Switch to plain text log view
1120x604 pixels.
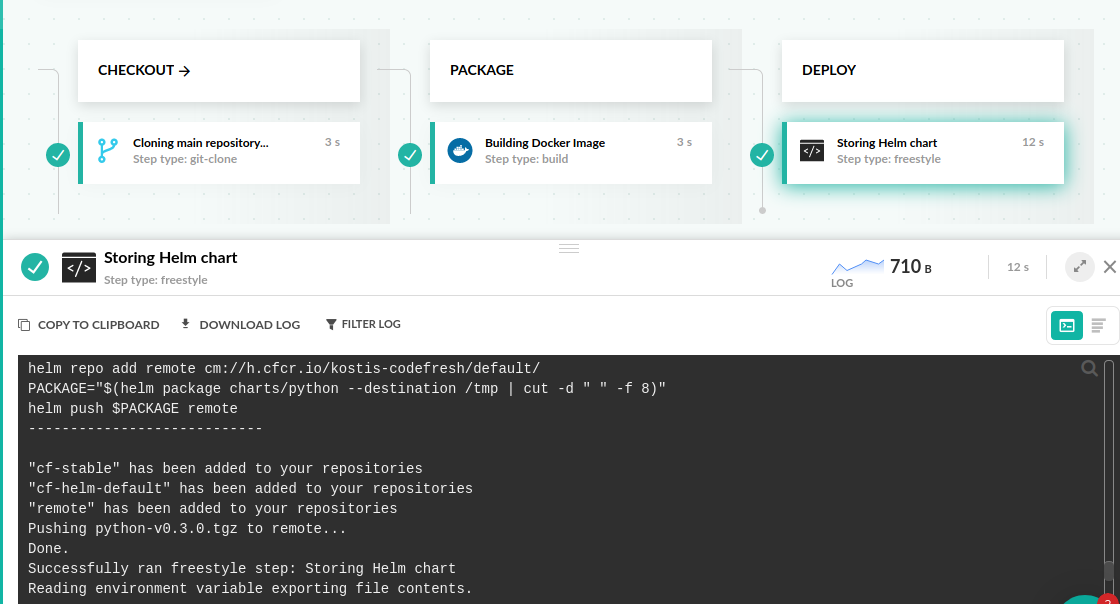click(x=1098, y=325)
